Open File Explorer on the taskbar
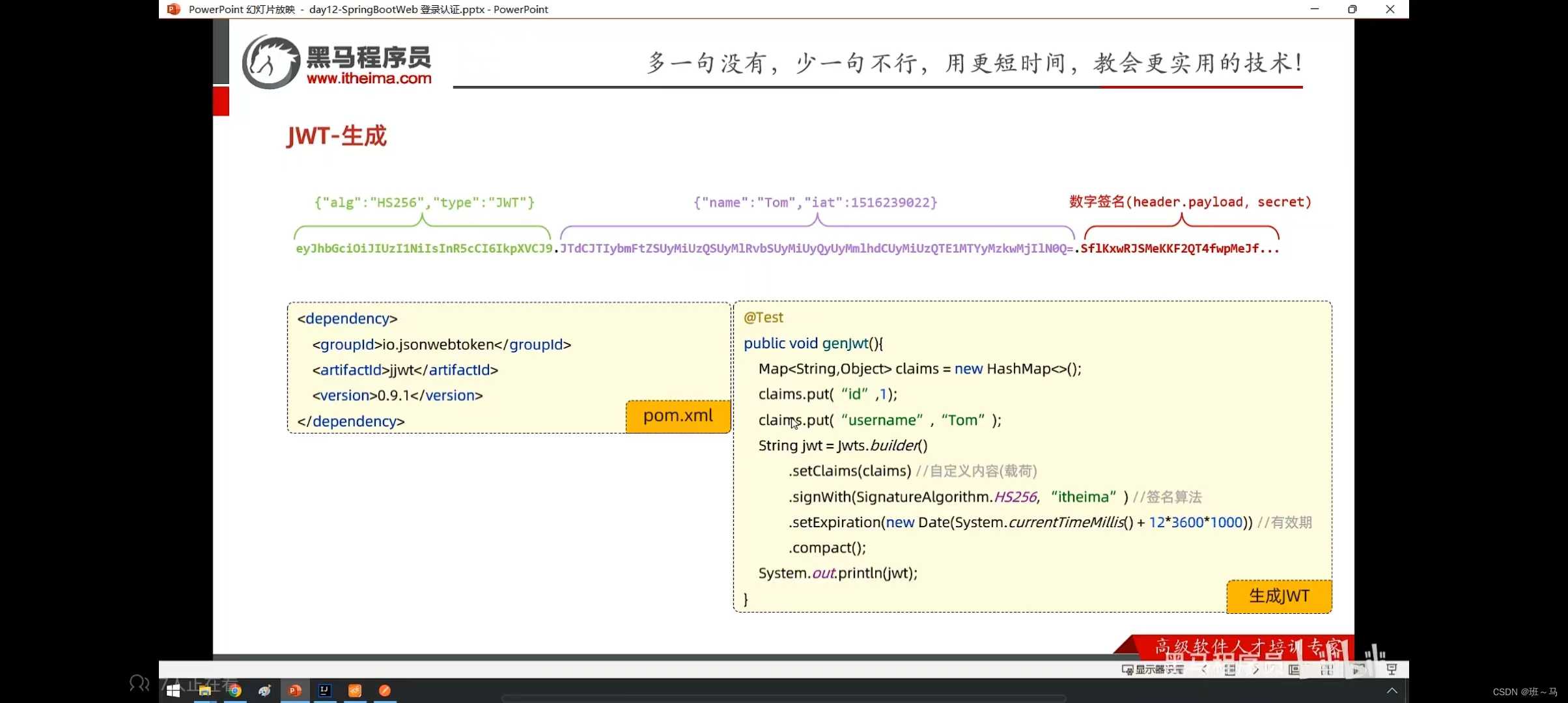Viewport: 1568px width, 703px height. pyautogui.click(x=204, y=691)
